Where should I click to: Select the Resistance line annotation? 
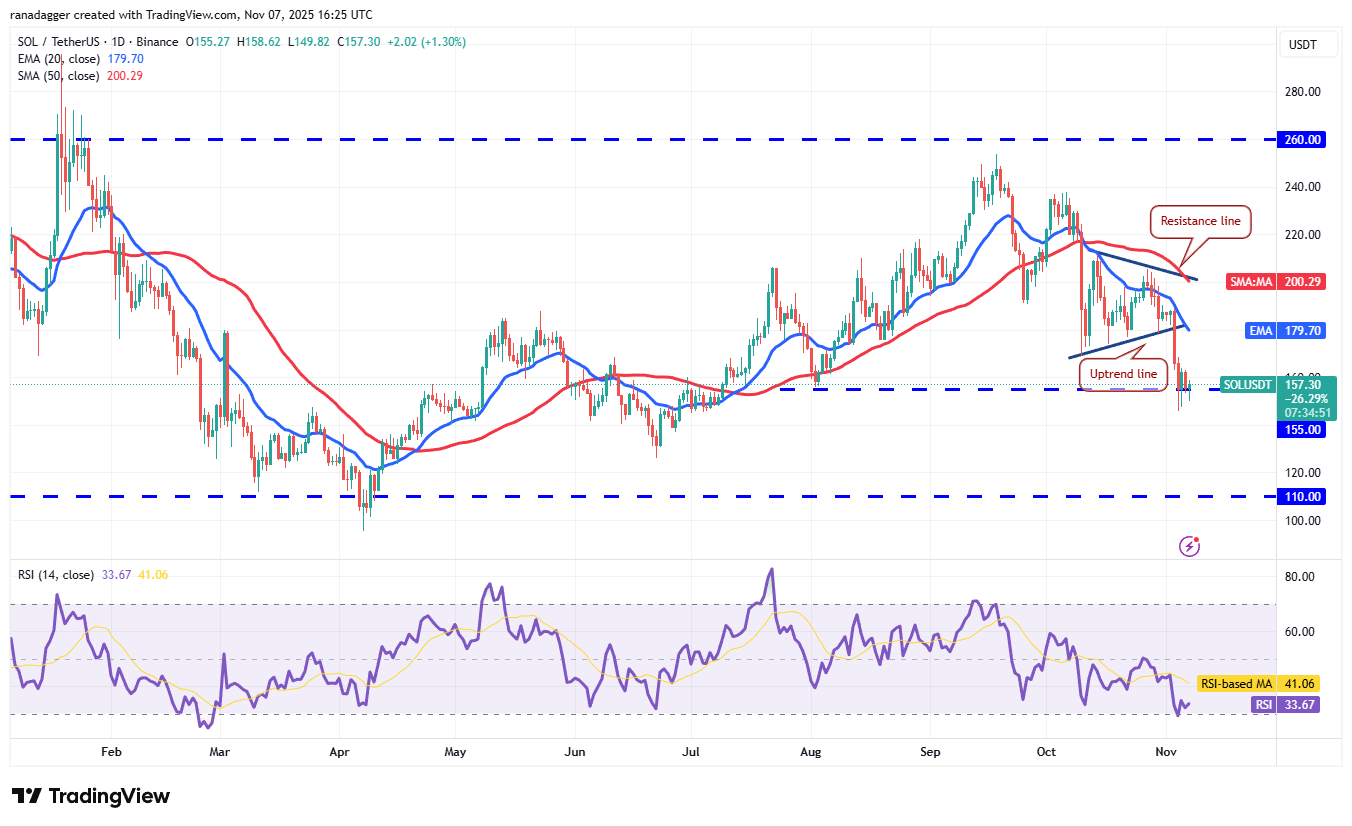[1199, 221]
